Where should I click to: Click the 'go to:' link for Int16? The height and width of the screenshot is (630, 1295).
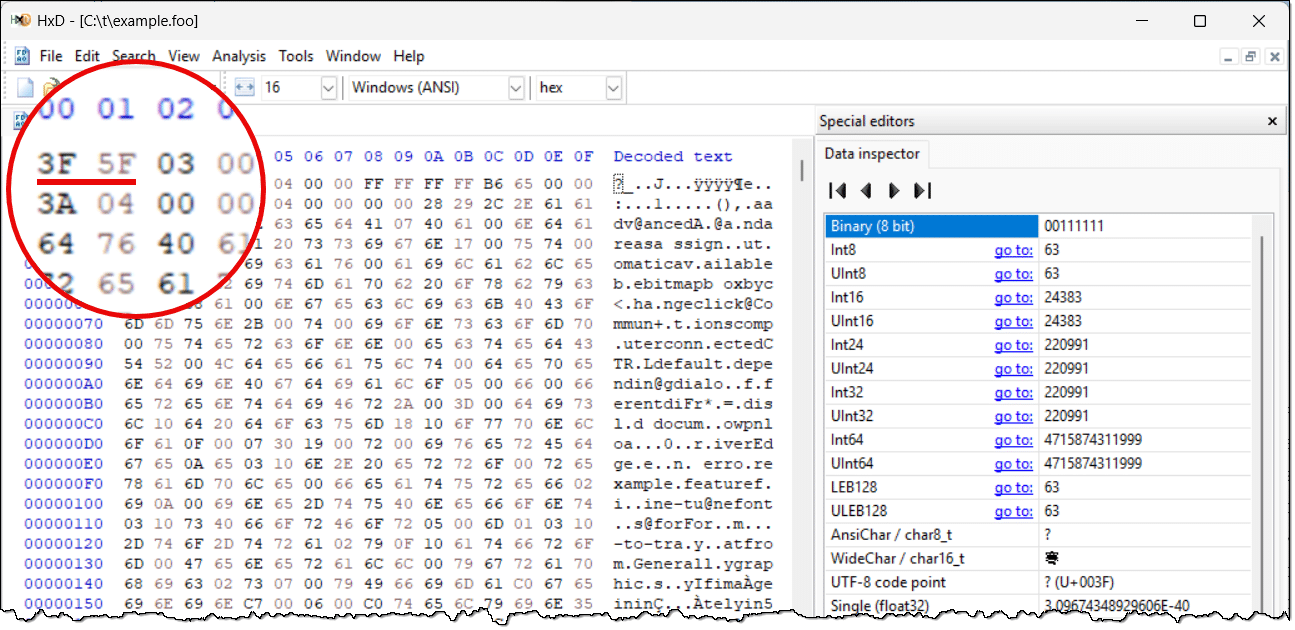tap(1013, 297)
